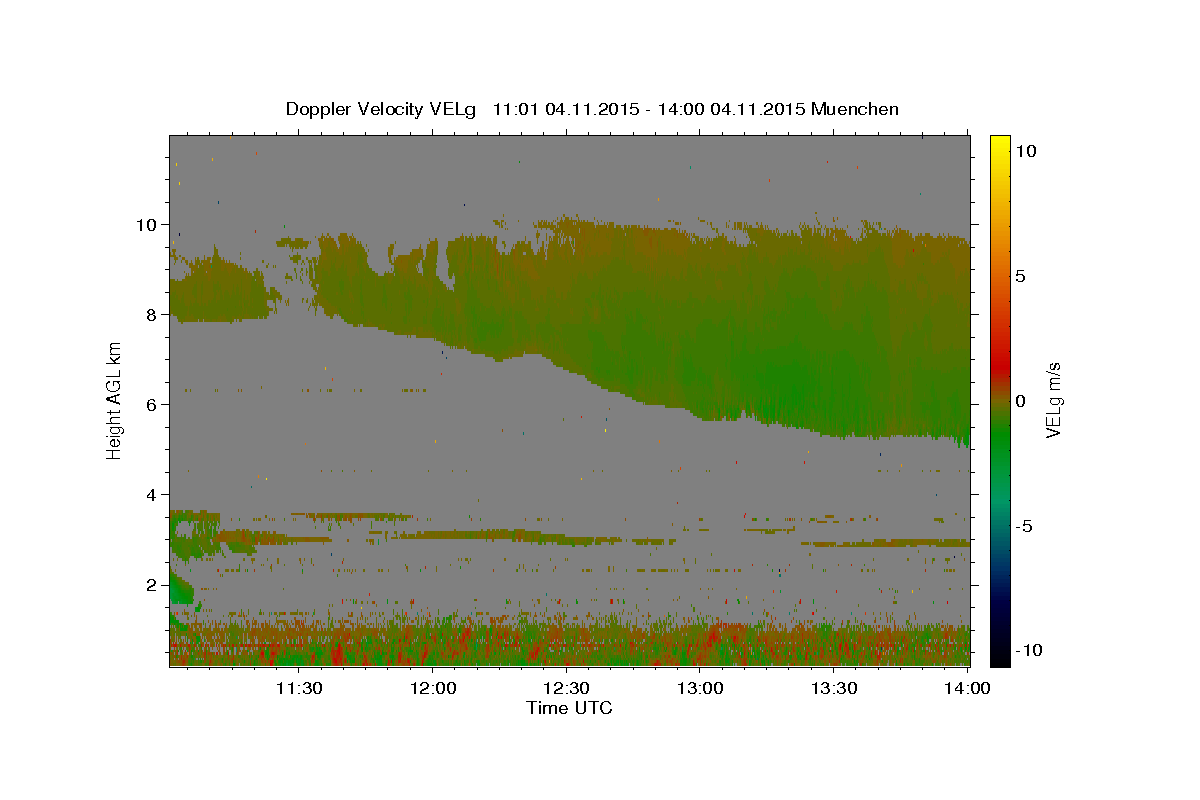Pick the black bottom end of the colorbar
1200x800 pixels.
(999, 658)
